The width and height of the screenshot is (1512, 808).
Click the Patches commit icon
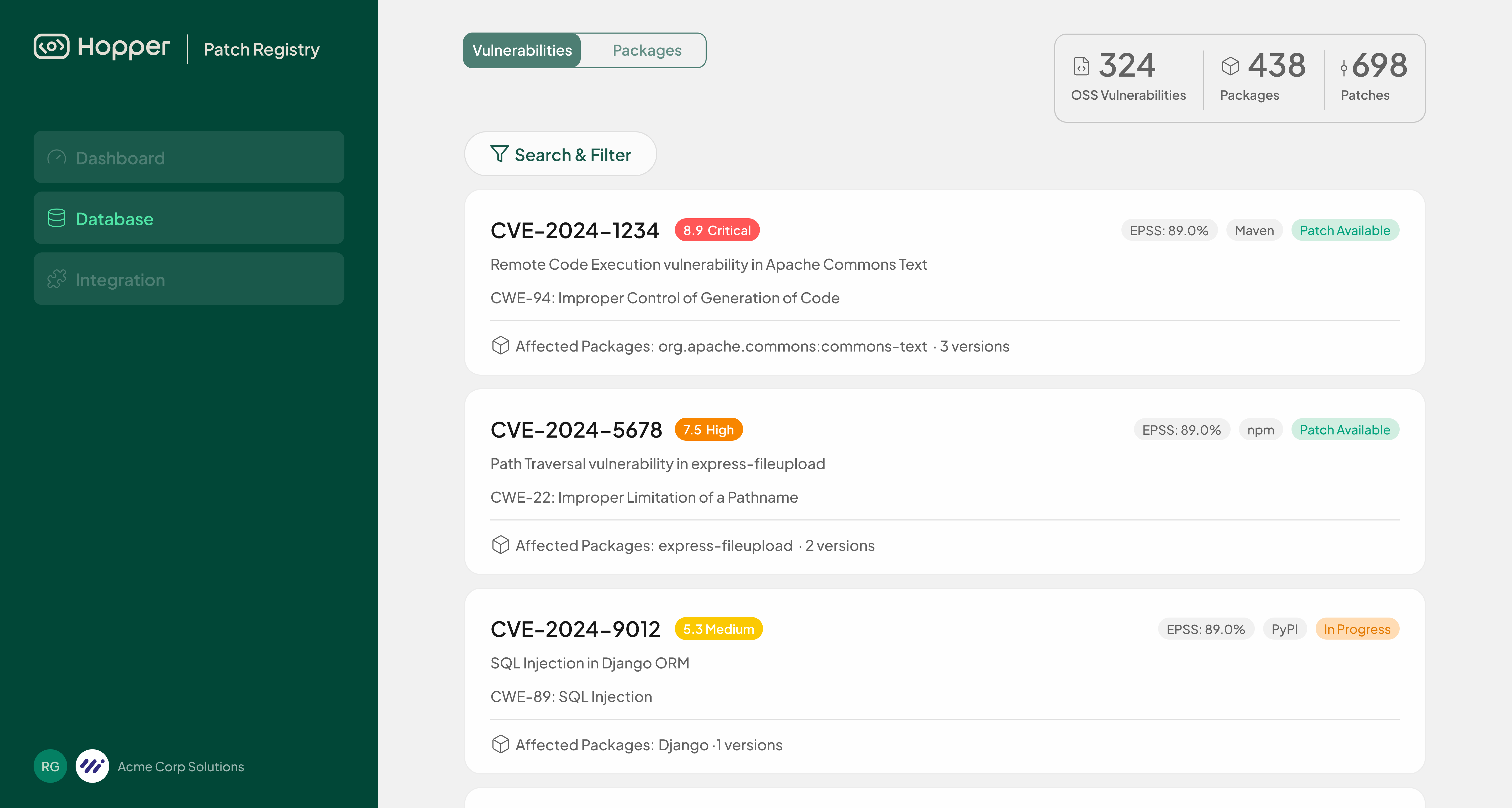(x=1343, y=68)
